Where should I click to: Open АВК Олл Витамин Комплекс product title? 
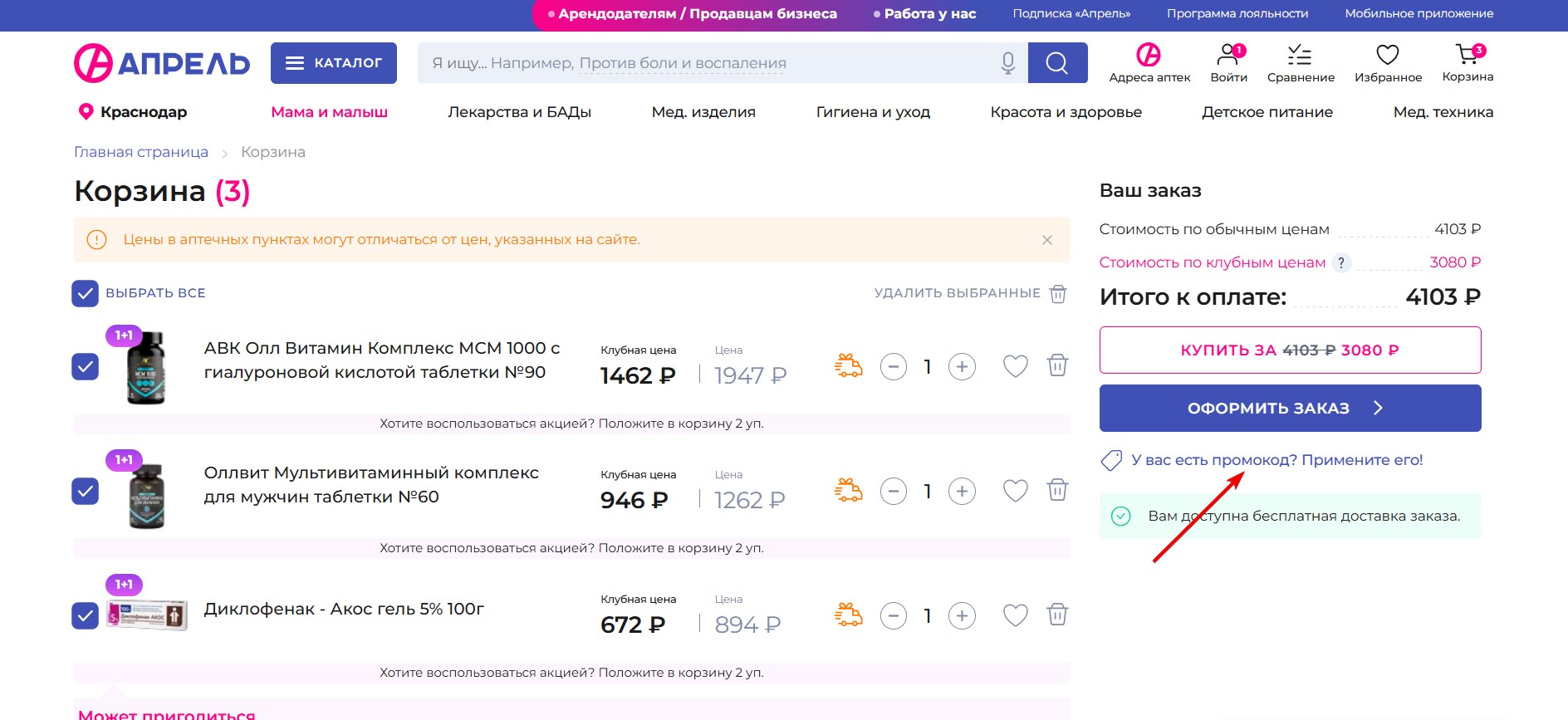click(382, 360)
